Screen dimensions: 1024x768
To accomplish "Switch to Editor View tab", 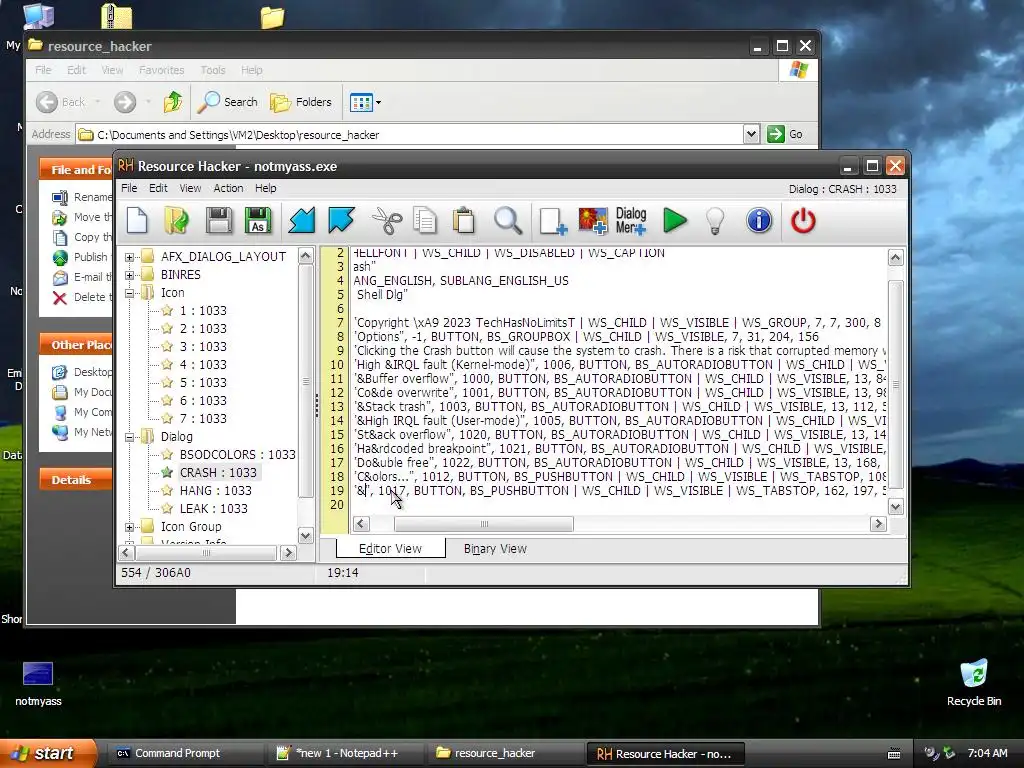I will pyautogui.click(x=391, y=549).
